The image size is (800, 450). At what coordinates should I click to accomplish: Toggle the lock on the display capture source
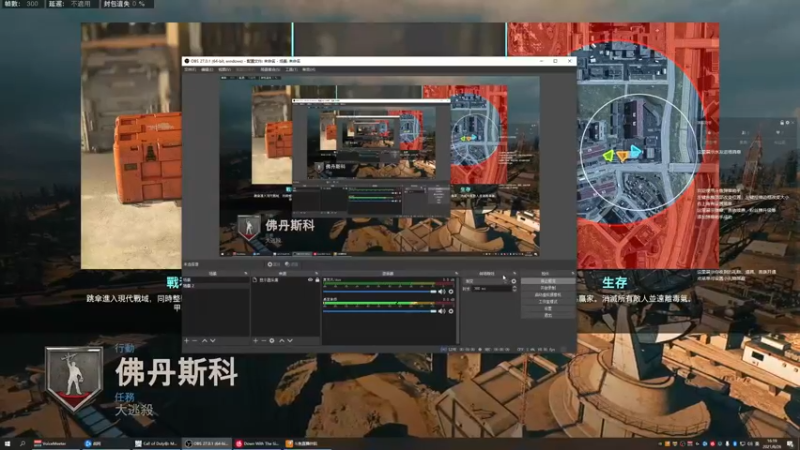(317, 280)
